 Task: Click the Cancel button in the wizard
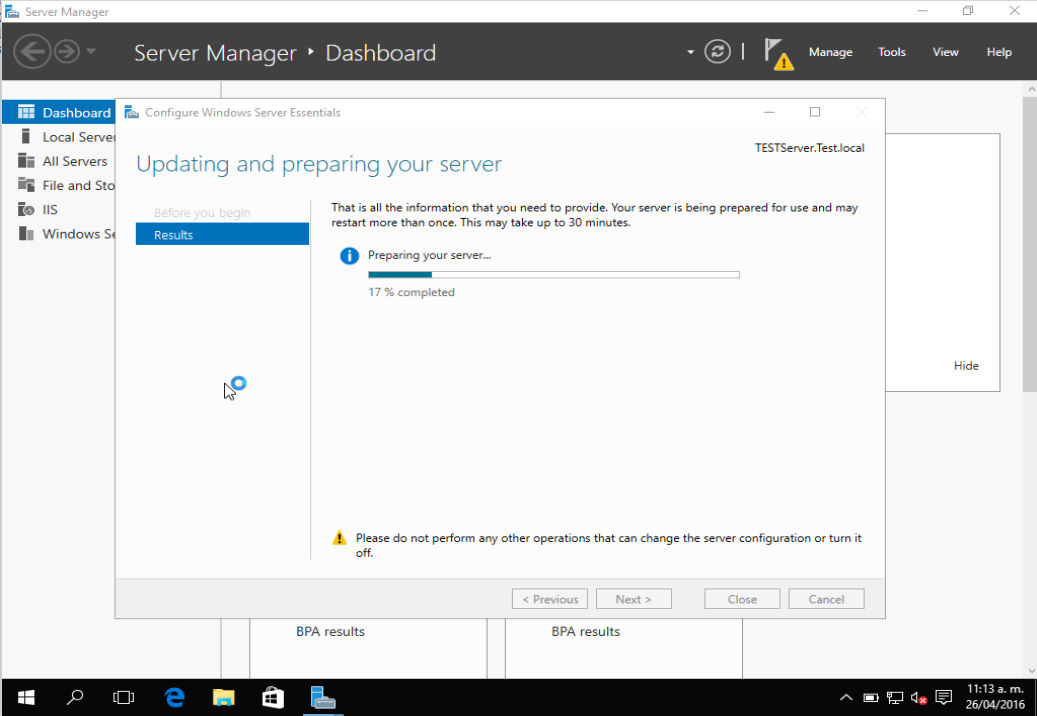[826, 598]
